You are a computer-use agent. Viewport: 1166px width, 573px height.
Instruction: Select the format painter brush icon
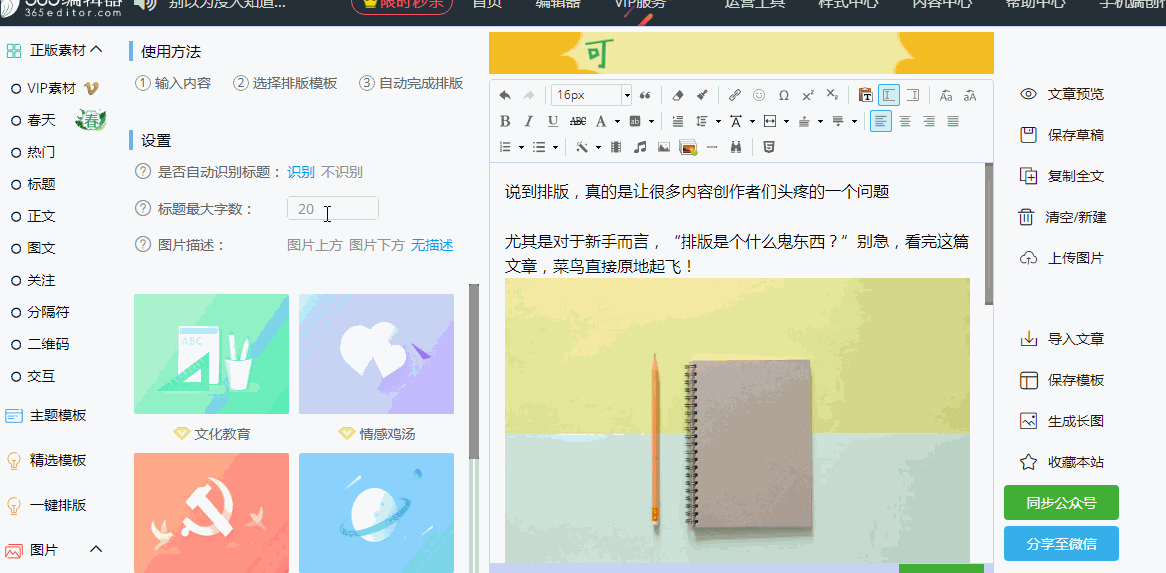point(701,95)
